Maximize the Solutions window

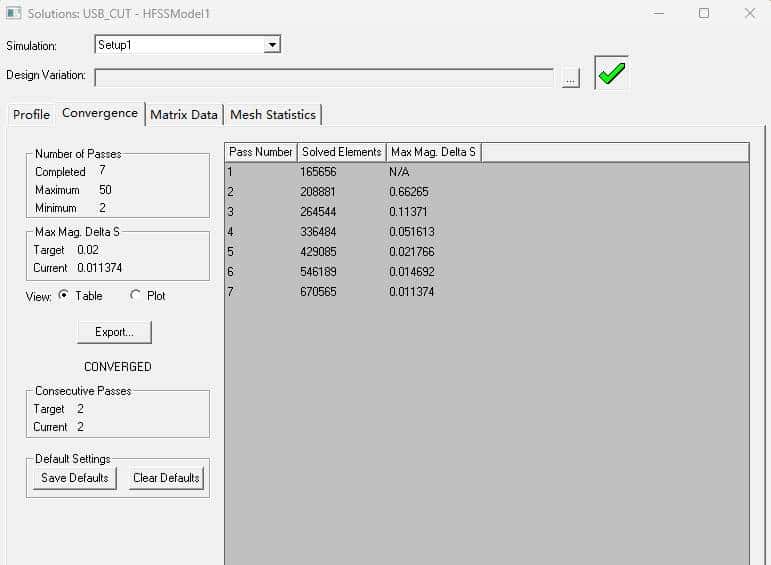coord(704,14)
